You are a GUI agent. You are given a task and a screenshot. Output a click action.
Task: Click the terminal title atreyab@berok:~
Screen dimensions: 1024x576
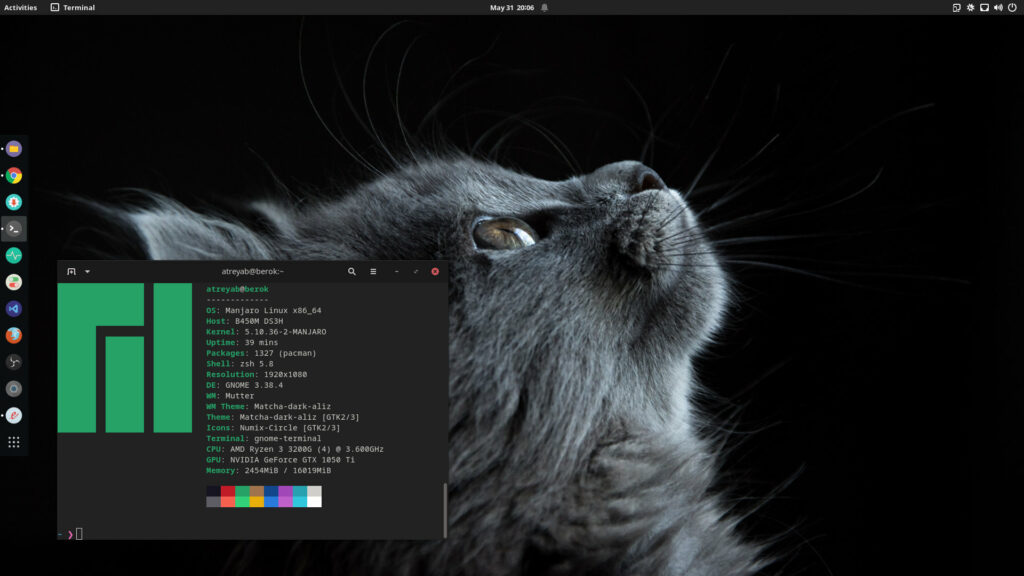(x=252, y=272)
